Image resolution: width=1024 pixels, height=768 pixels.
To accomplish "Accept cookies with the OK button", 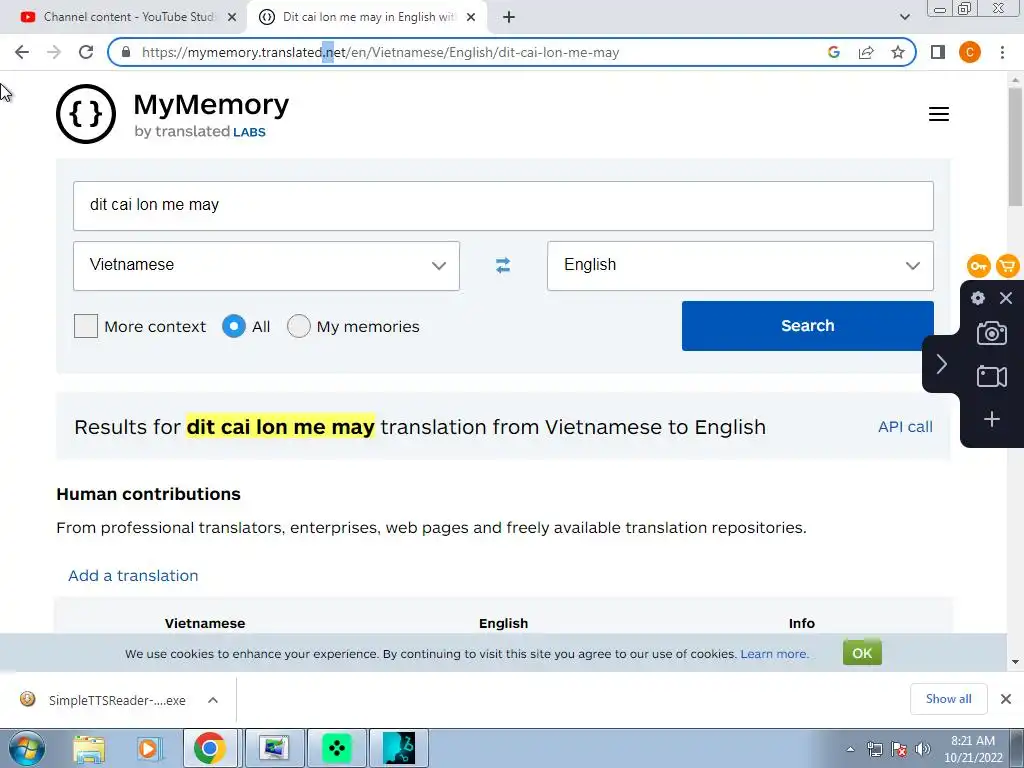I will click(x=862, y=653).
